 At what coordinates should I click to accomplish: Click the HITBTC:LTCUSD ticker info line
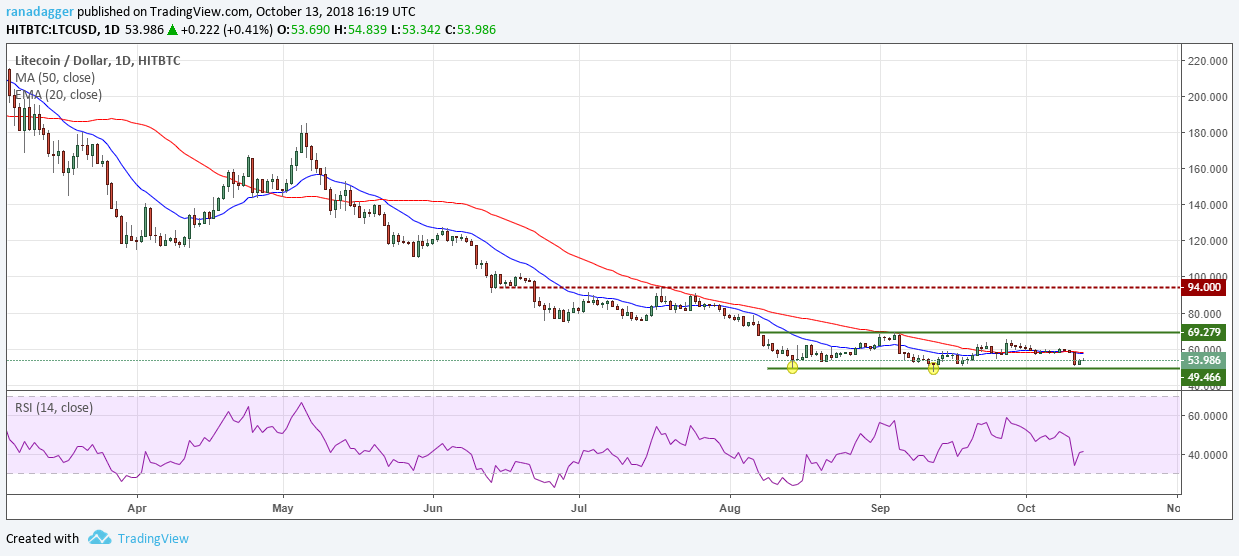pos(250,29)
